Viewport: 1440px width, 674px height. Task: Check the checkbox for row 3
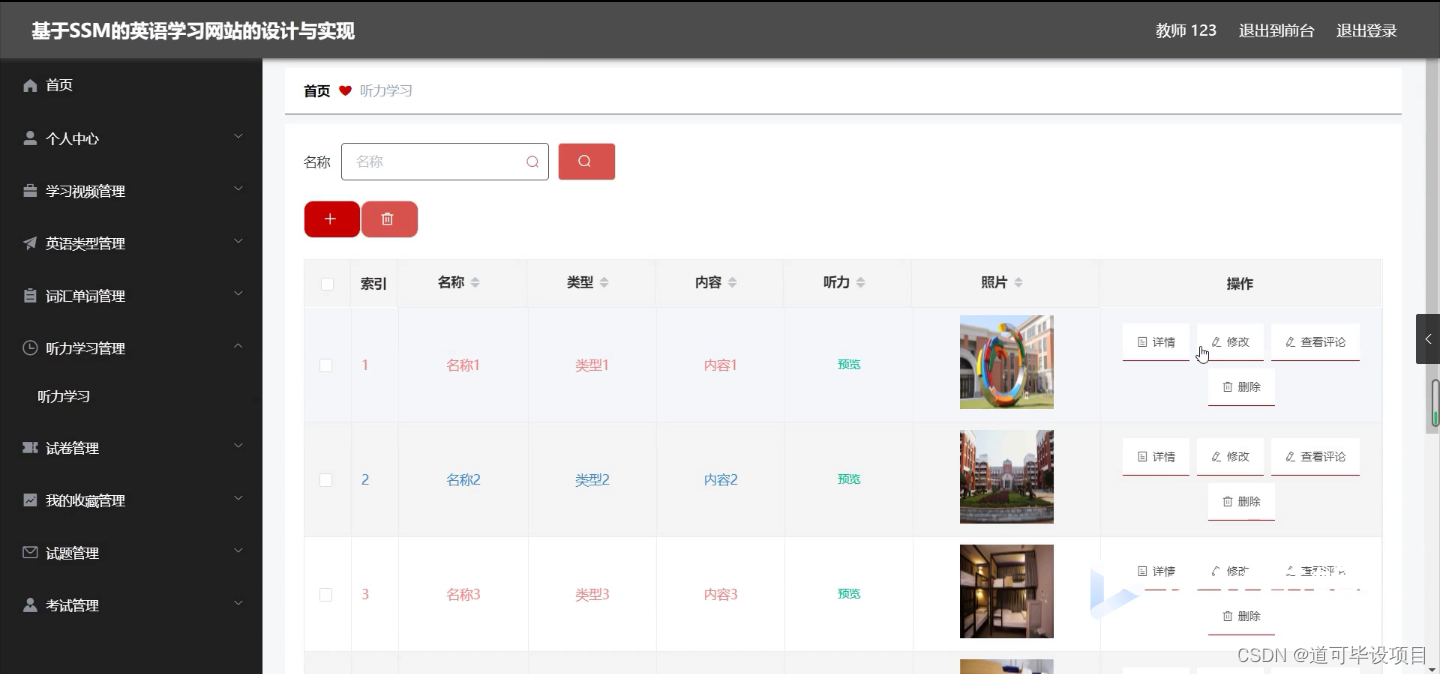click(x=326, y=594)
